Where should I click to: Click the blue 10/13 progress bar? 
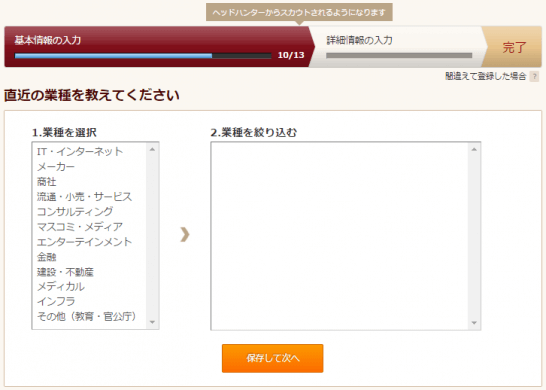(x=143, y=55)
